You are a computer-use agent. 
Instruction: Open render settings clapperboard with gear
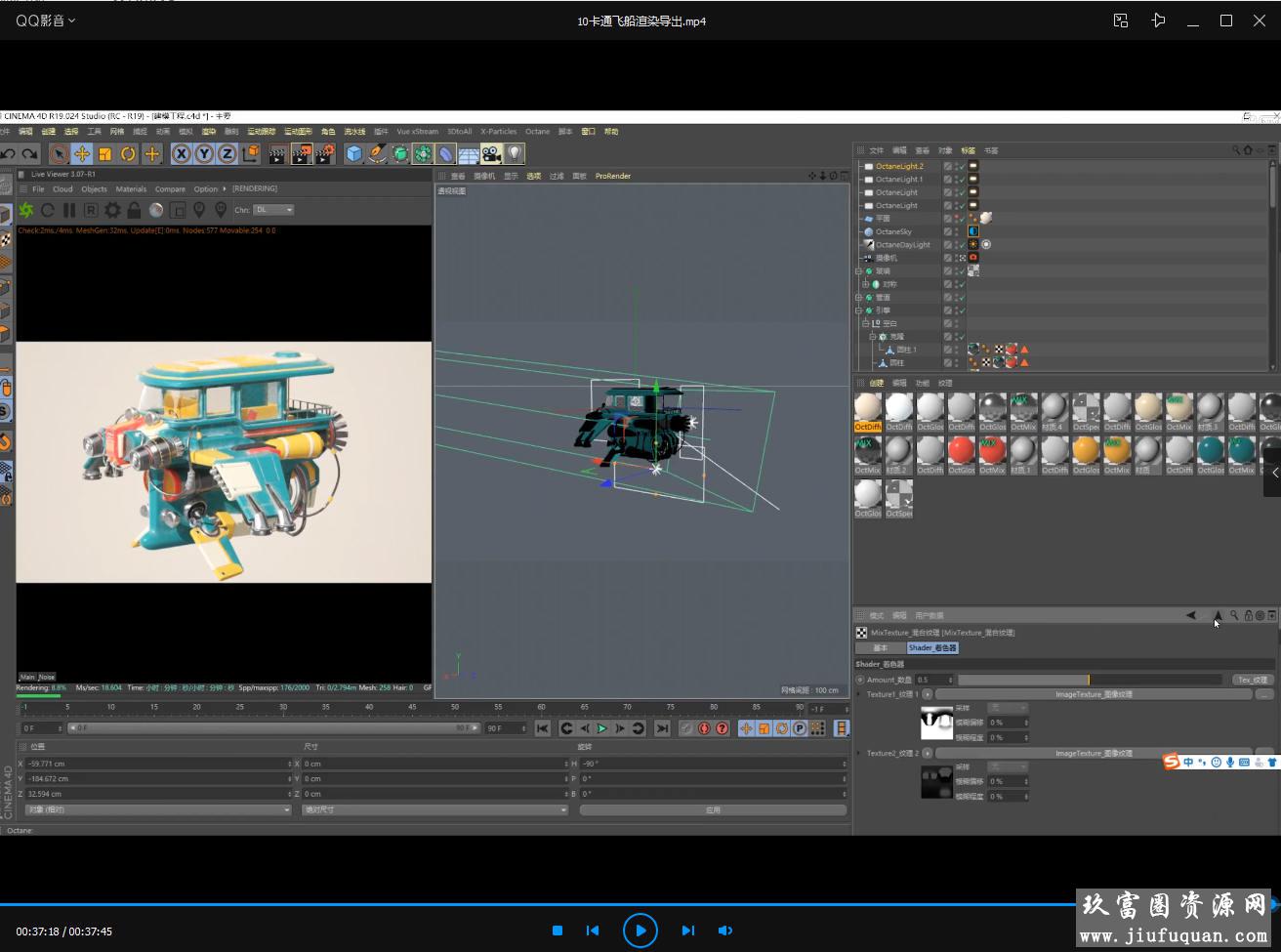[x=325, y=154]
